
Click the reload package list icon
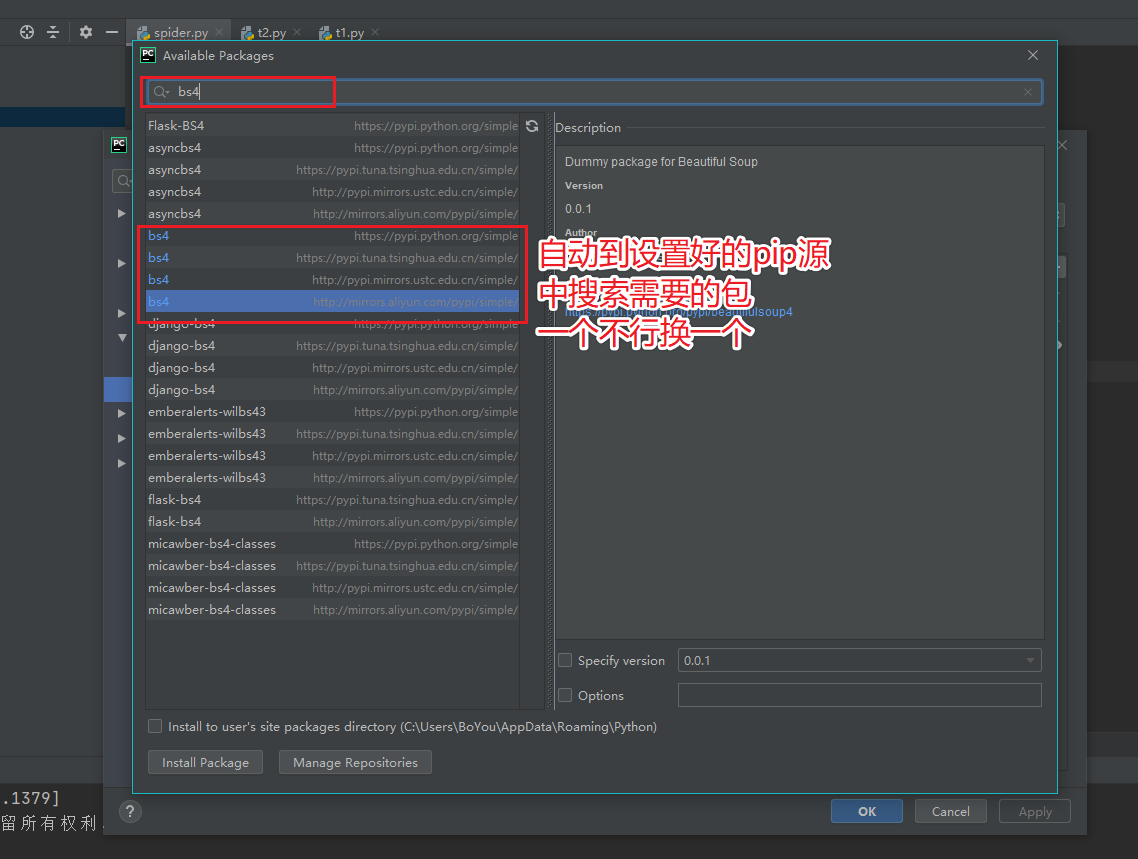click(x=532, y=126)
